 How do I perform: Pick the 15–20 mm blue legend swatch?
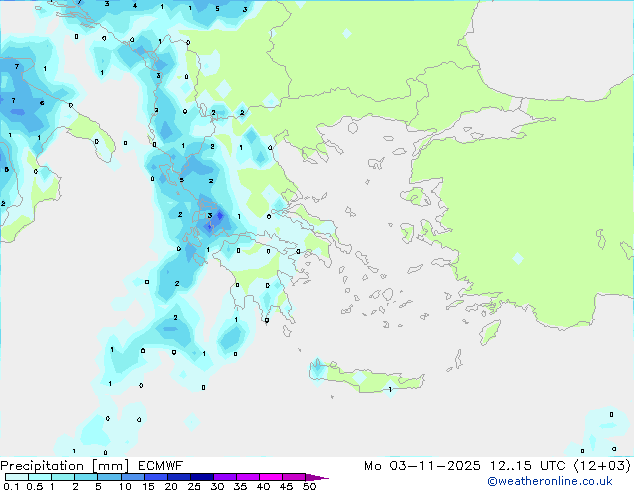point(156,477)
